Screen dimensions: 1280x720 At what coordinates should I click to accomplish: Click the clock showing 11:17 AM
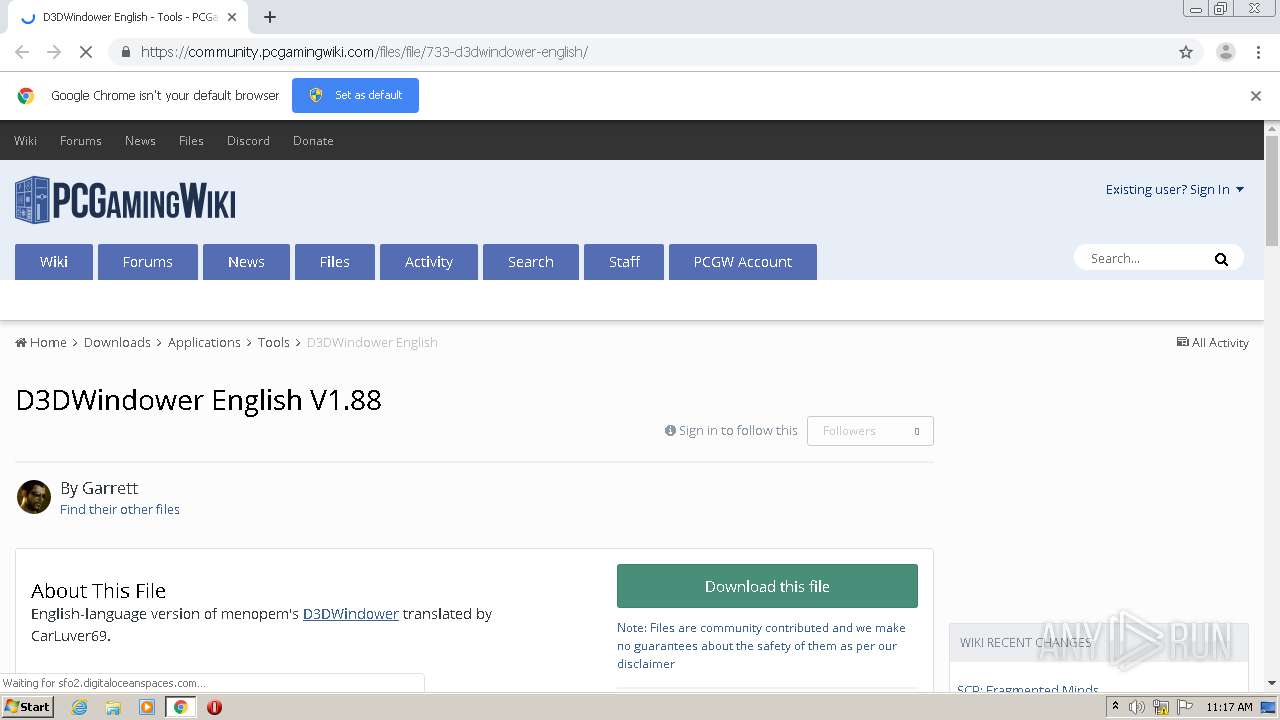[1229, 707]
